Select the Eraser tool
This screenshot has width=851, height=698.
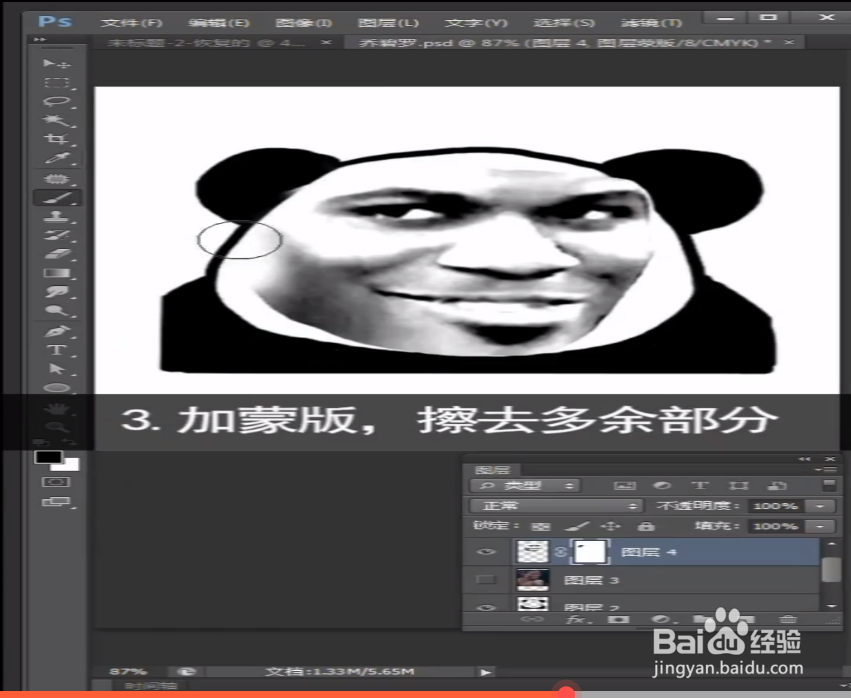tap(56, 253)
